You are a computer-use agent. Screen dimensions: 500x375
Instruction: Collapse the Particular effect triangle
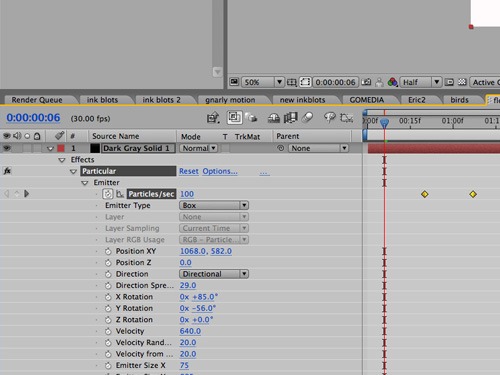[x=73, y=172]
